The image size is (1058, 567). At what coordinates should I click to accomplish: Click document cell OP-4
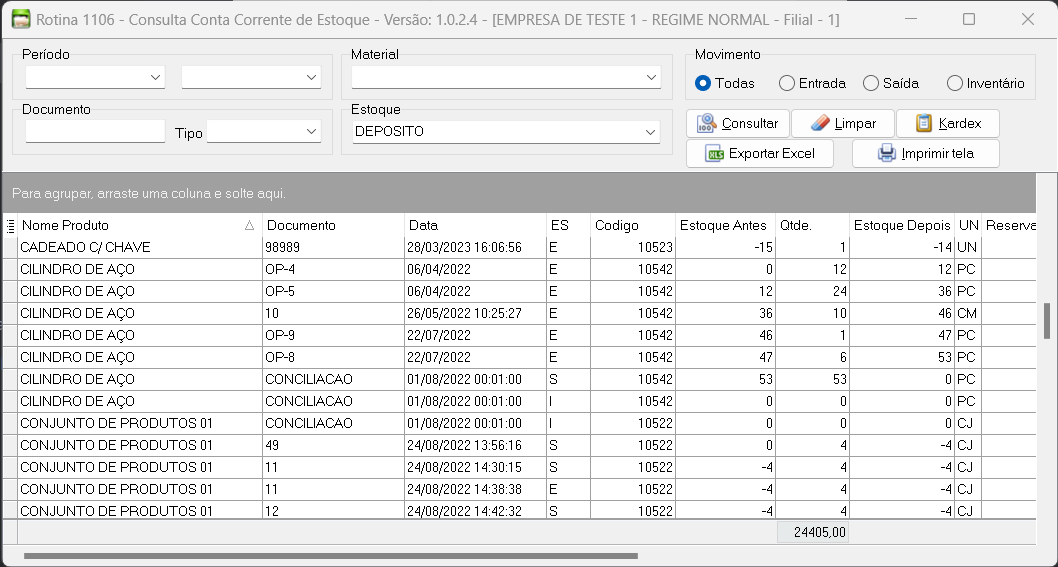pyautogui.click(x=333, y=269)
